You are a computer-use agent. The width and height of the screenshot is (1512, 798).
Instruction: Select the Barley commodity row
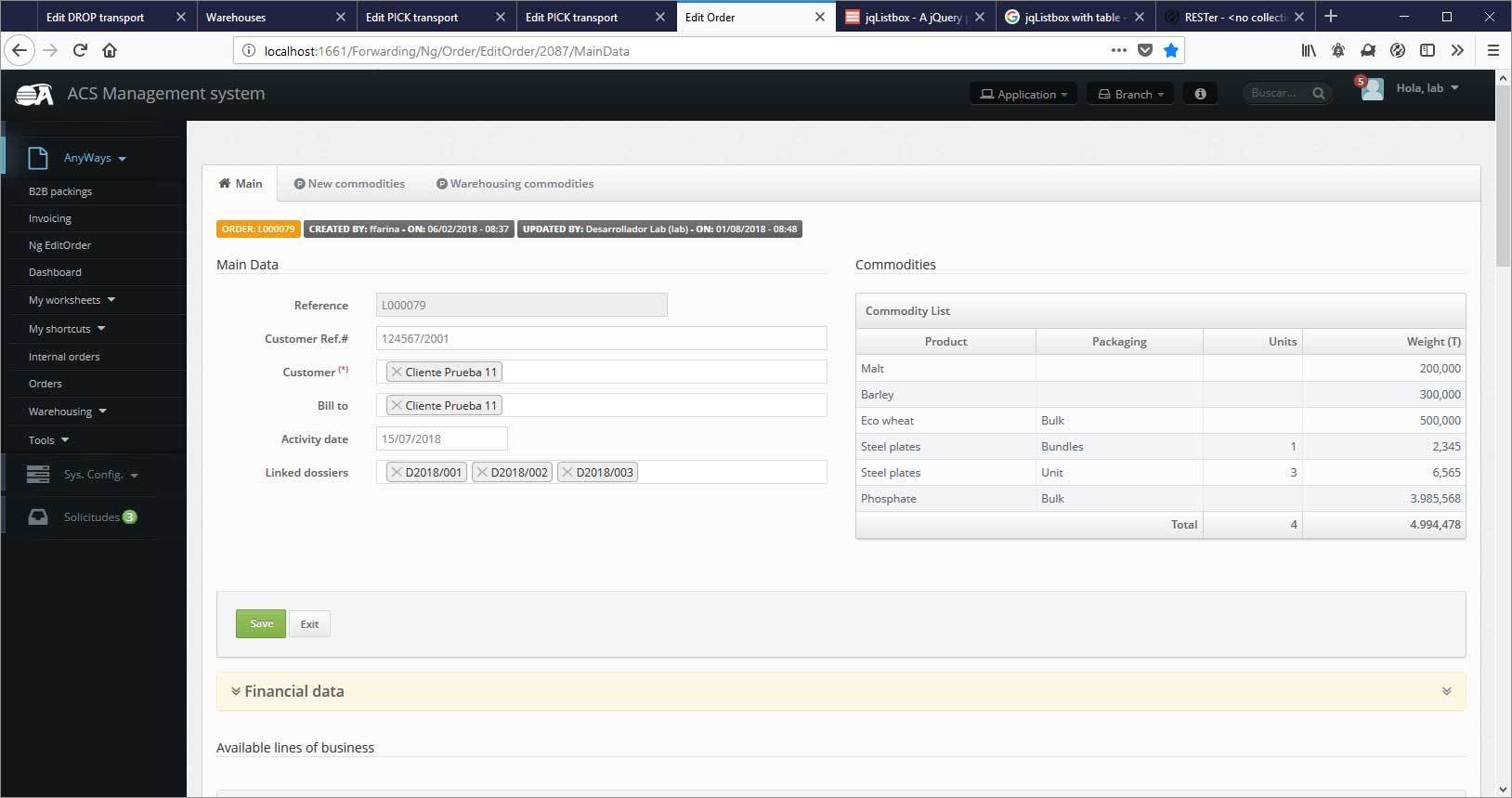[1160, 394]
